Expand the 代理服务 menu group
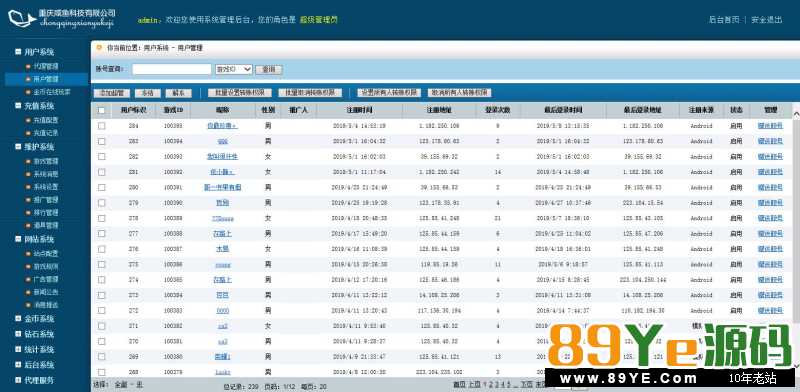 tap(18, 380)
